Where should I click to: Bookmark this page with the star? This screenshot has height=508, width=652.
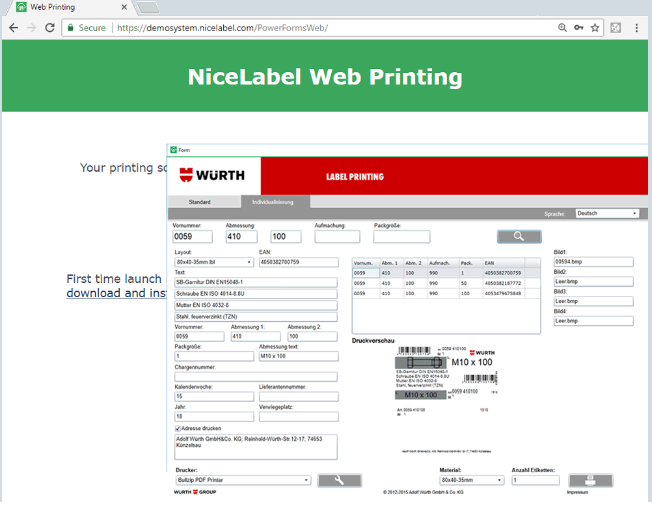point(595,28)
